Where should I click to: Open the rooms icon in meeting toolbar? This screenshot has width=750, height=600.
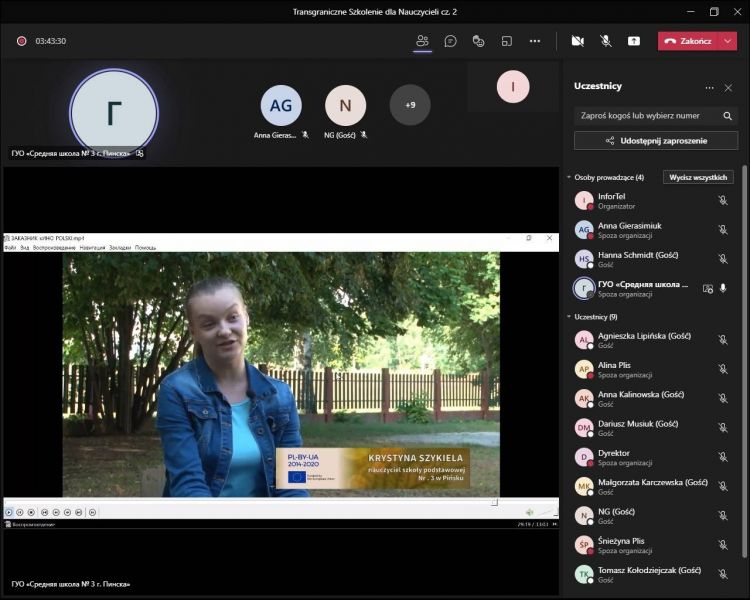click(x=506, y=41)
